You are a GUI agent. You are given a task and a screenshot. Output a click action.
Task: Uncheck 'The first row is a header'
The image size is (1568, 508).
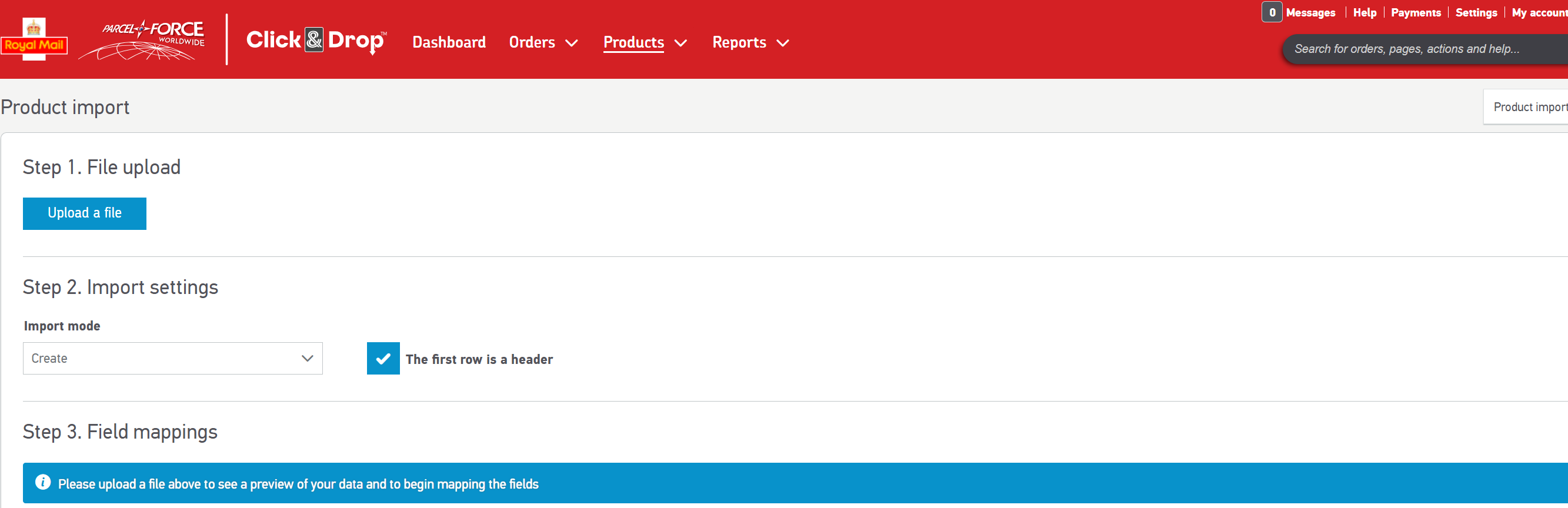(383, 358)
